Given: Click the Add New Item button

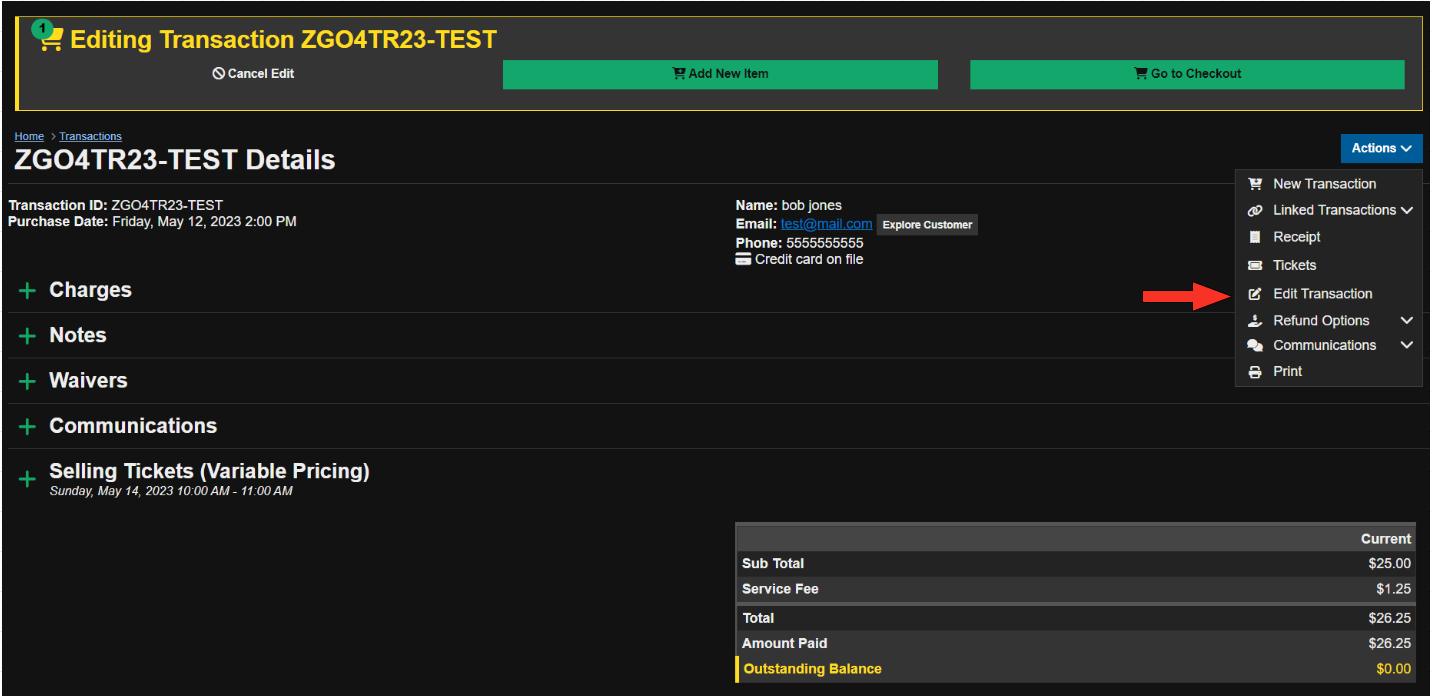Looking at the screenshot, I should click(x=720, y=74).
